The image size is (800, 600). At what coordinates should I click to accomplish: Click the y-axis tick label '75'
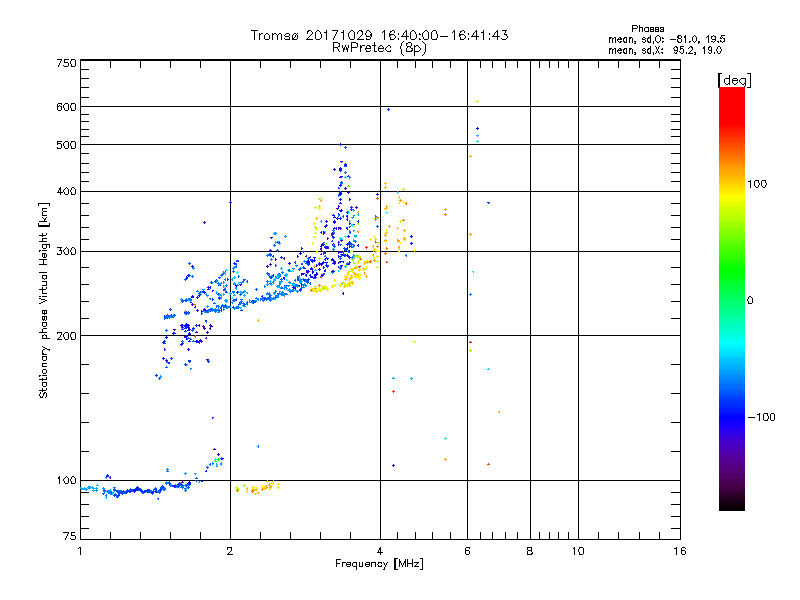[70, 536]
